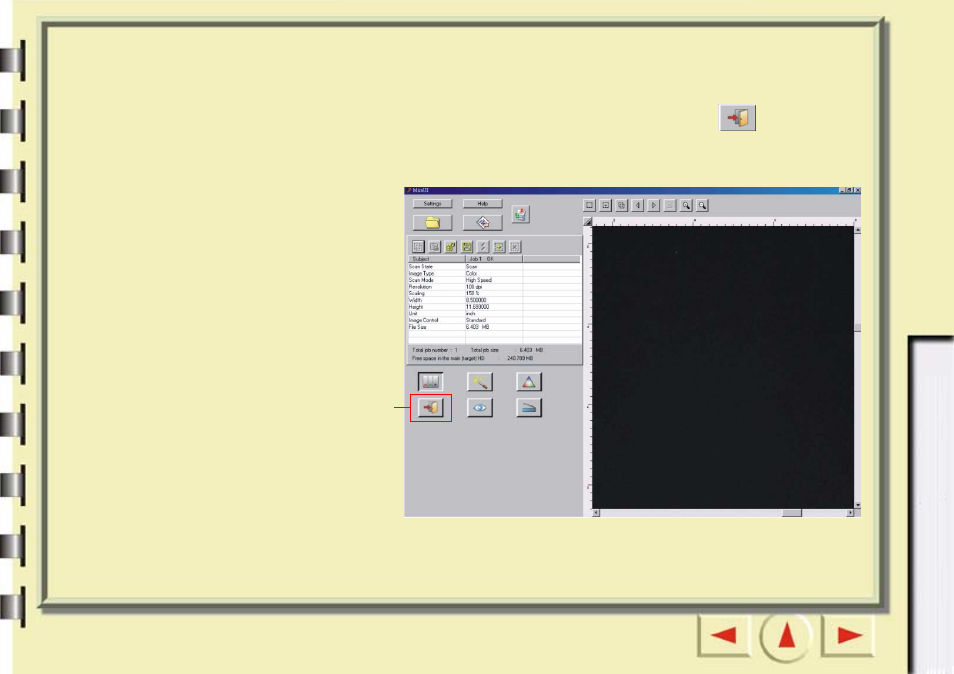This screenshot has height=674, width=954.
Task: Click the red up arrow navigation button
Action: (x=787, y=636)
